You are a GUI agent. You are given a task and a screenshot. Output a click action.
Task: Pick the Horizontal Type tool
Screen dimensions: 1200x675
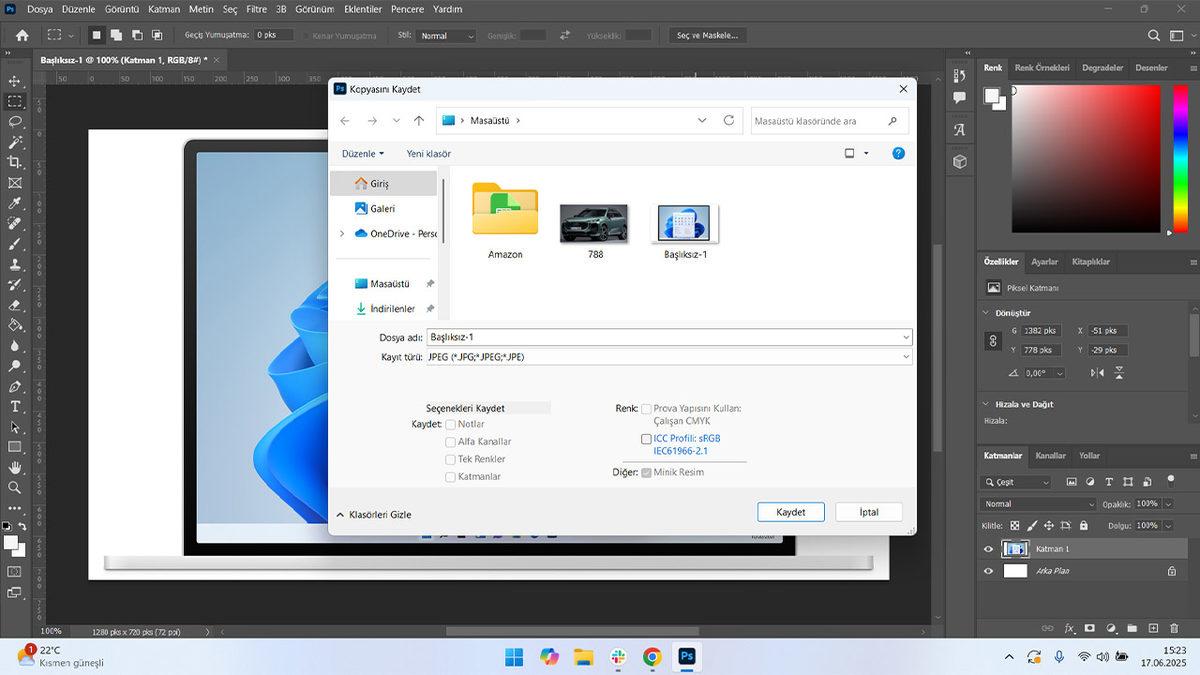[15, 407]
